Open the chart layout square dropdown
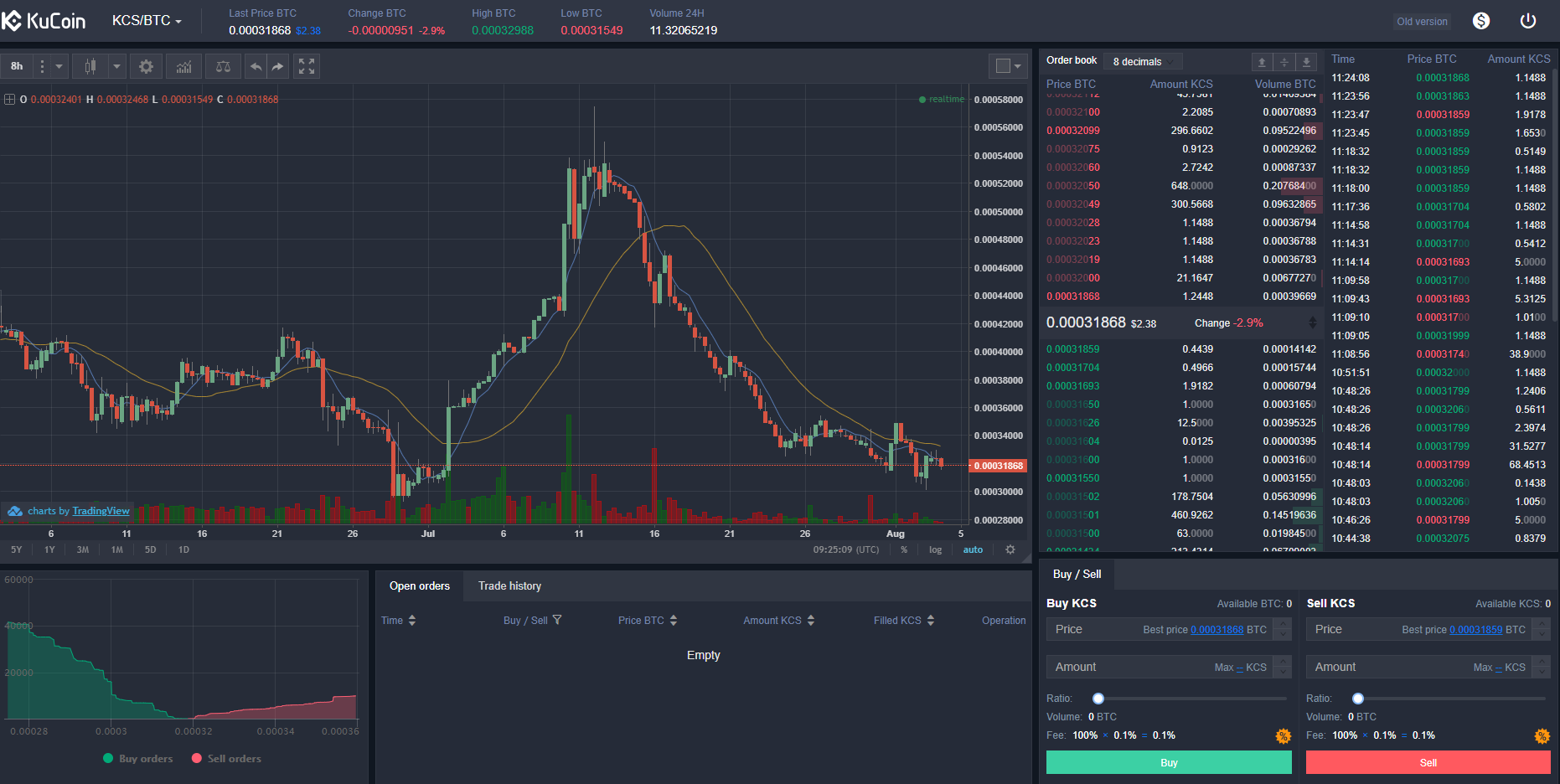The image size is (1560, 784). (1008, 66)
